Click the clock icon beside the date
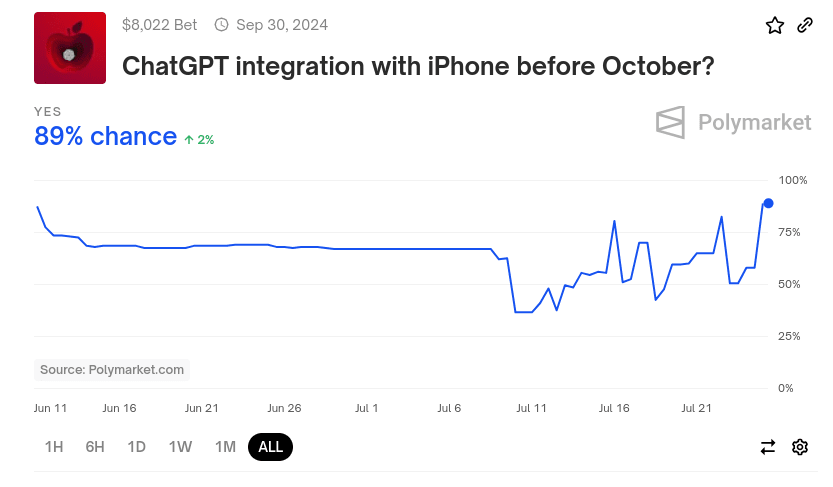Screen dimensions: 833x487 [x=222, y=25]
